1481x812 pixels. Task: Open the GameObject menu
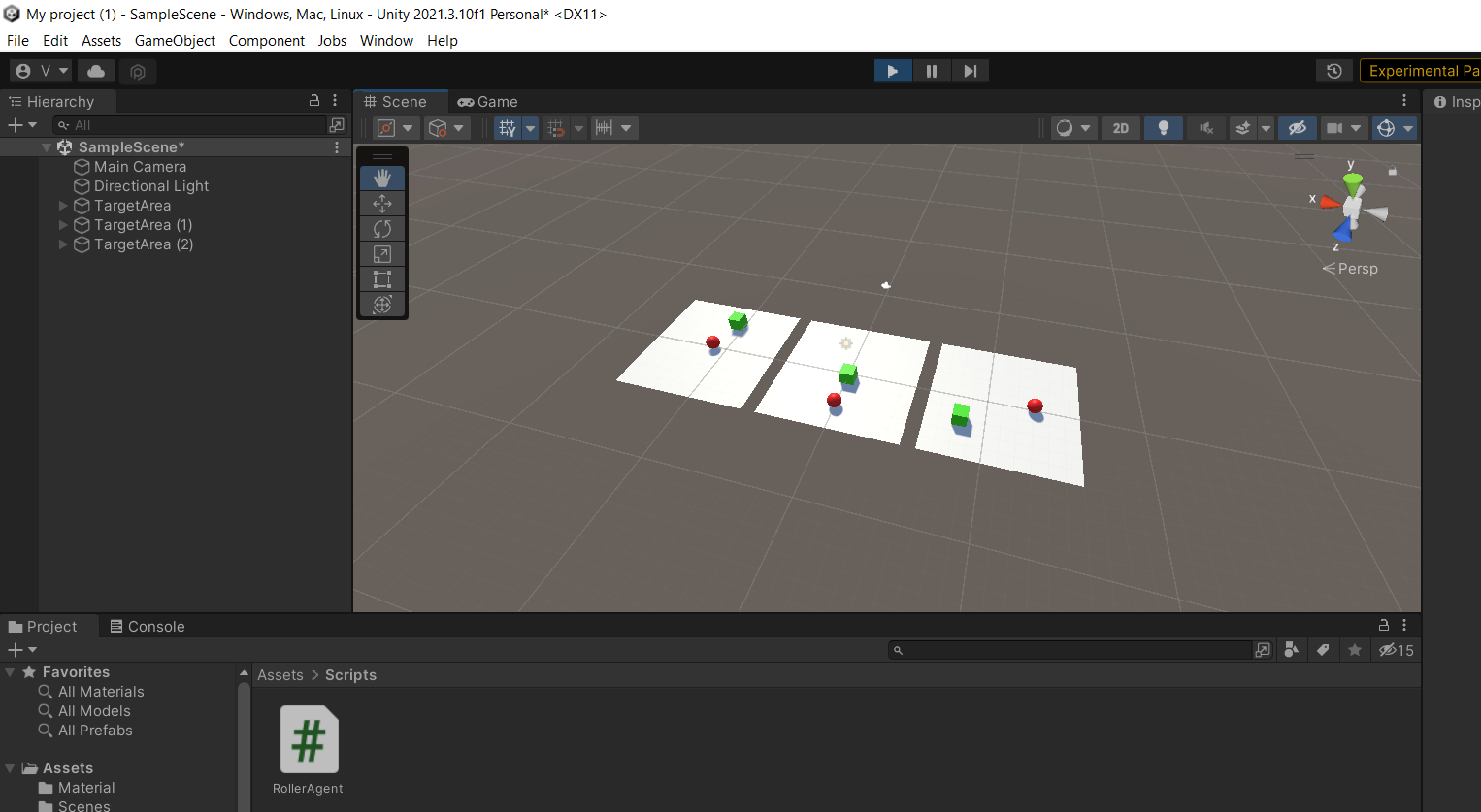175,40
